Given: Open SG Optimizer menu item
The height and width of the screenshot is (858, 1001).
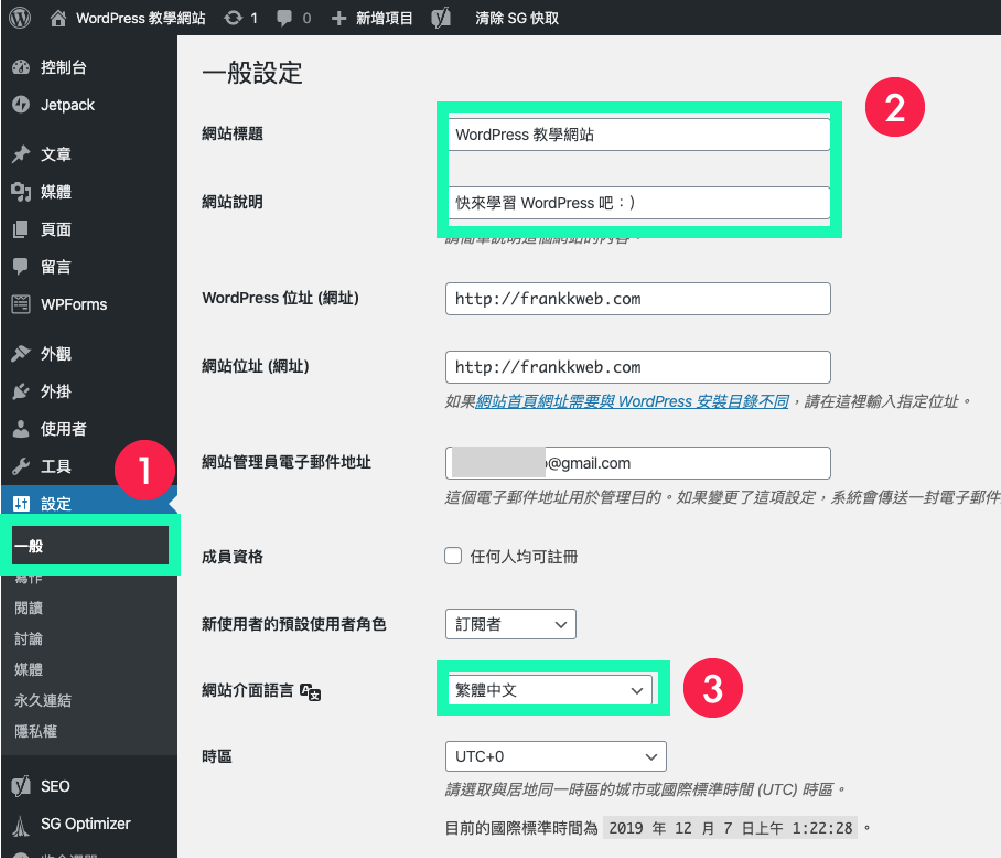Looking at the screenshot, I should 86,824.
